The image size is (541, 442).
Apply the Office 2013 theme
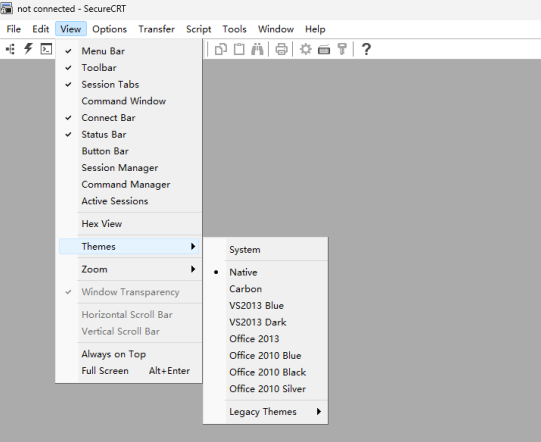[266, 339]
